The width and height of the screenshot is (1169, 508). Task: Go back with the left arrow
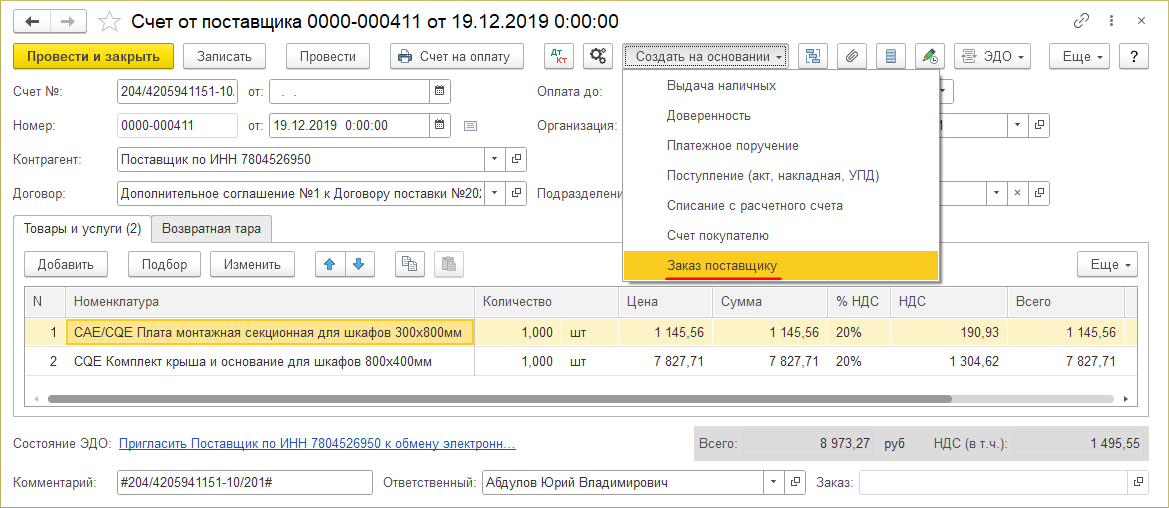[34, 21]
